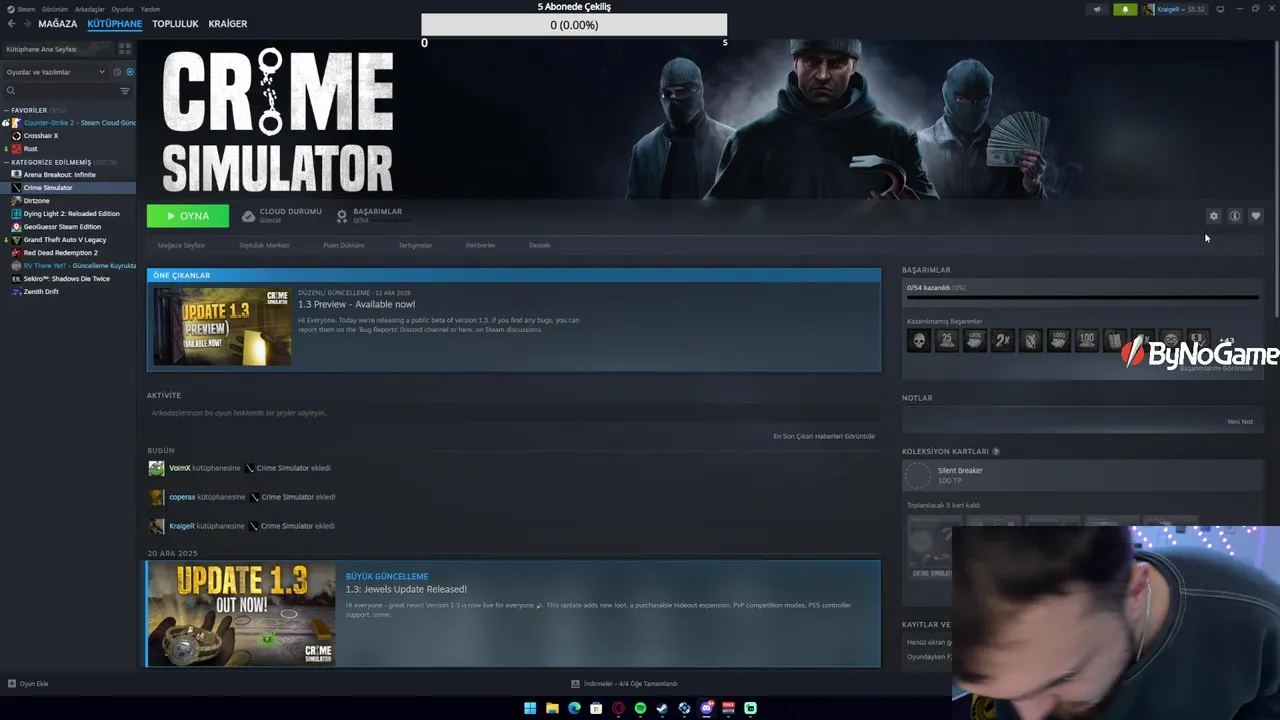Image resolution: width=1280 pixels, height=720 pixels.
Task: Click the 2x achievement icon
Action: 1002,340
